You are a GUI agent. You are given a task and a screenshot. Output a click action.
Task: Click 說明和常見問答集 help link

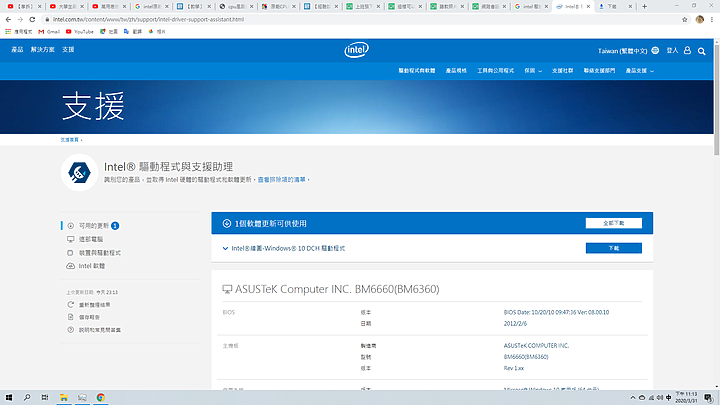pyautogui.click(x=100, y=330)
